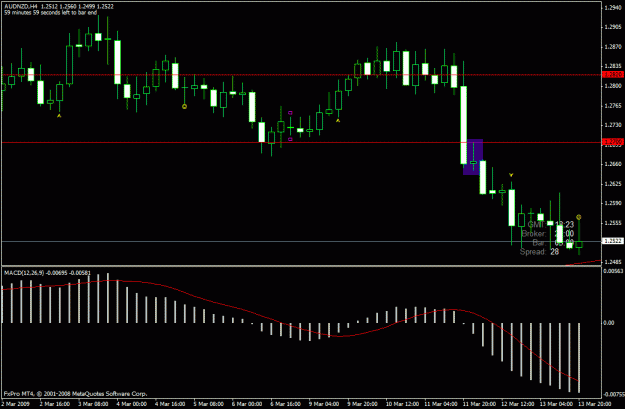Click the '11 Mar 04:00' time label
This screenshot has width=625, height=409.
[440, 404]
